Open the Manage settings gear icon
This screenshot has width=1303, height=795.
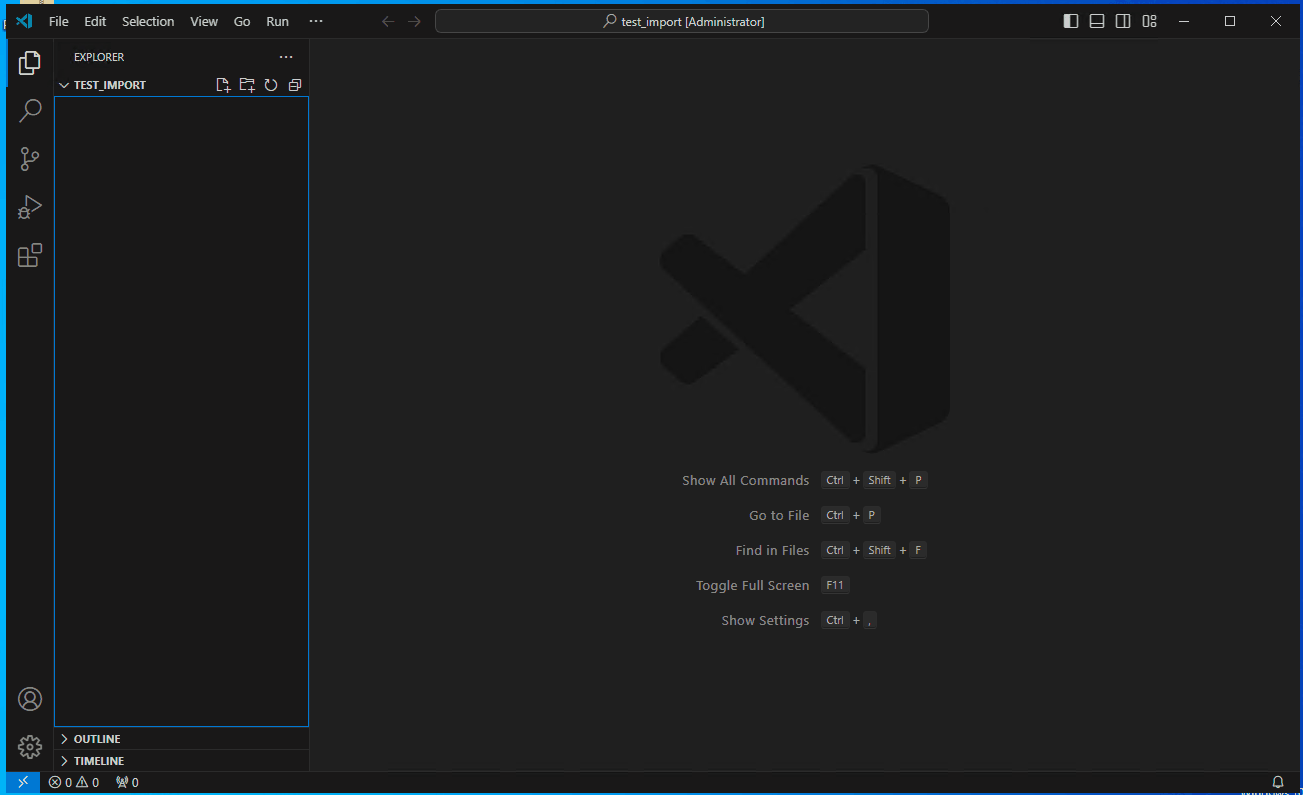(29, 747)
